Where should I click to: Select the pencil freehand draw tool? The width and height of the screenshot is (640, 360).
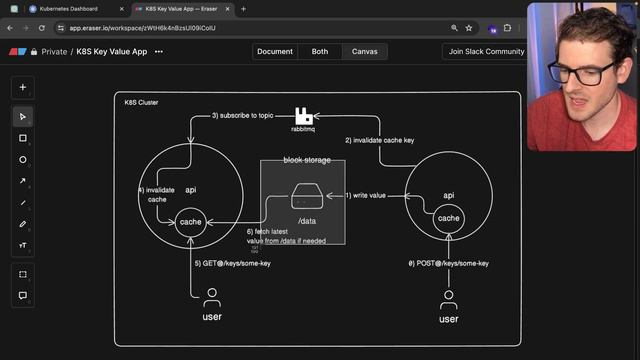click(x=23, y=224)
